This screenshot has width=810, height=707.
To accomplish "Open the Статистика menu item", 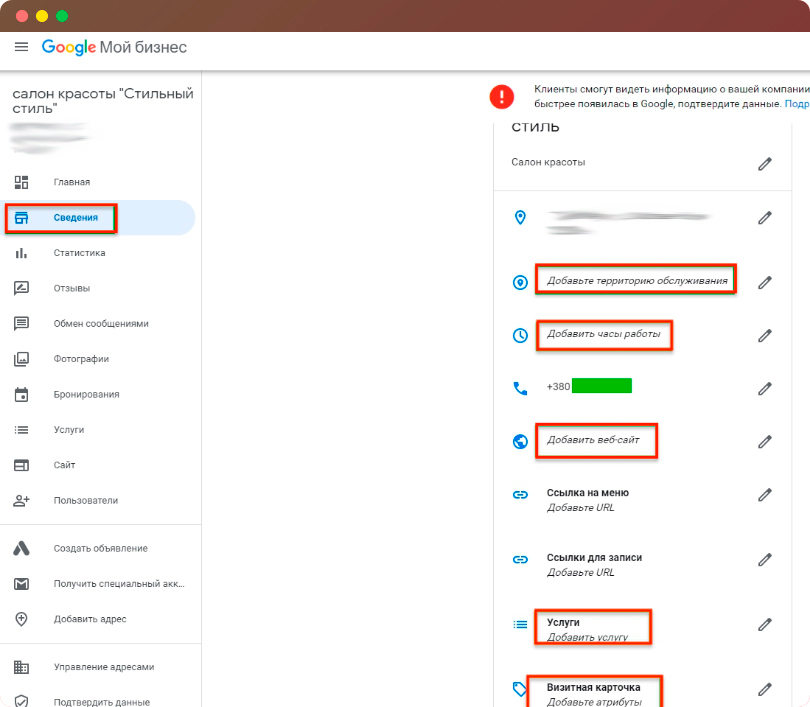I will pyautogui.click(x=80, y=253).
